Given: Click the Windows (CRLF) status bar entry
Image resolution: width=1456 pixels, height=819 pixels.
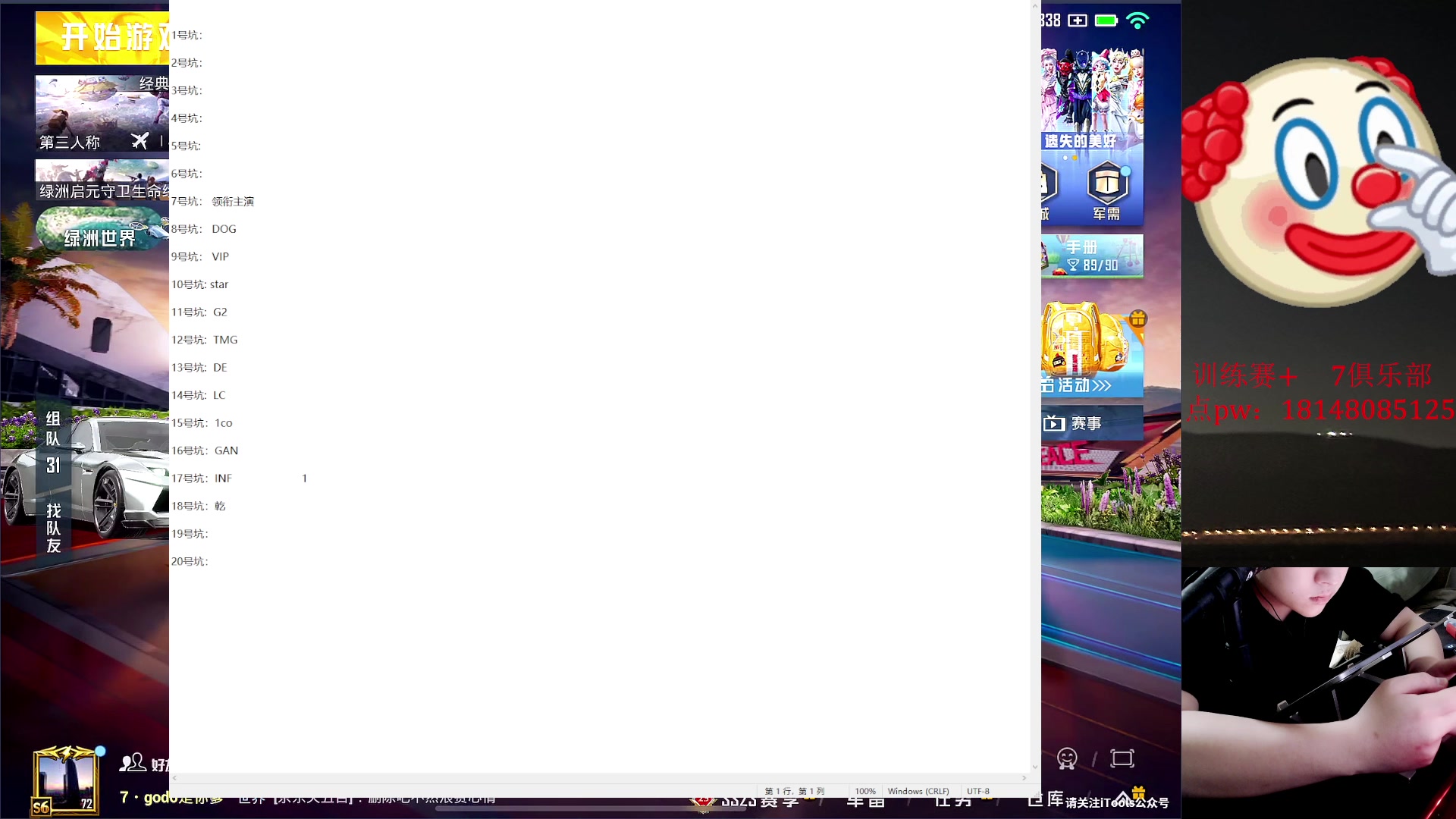Looking at the screenshot, I should coord(918,791).
